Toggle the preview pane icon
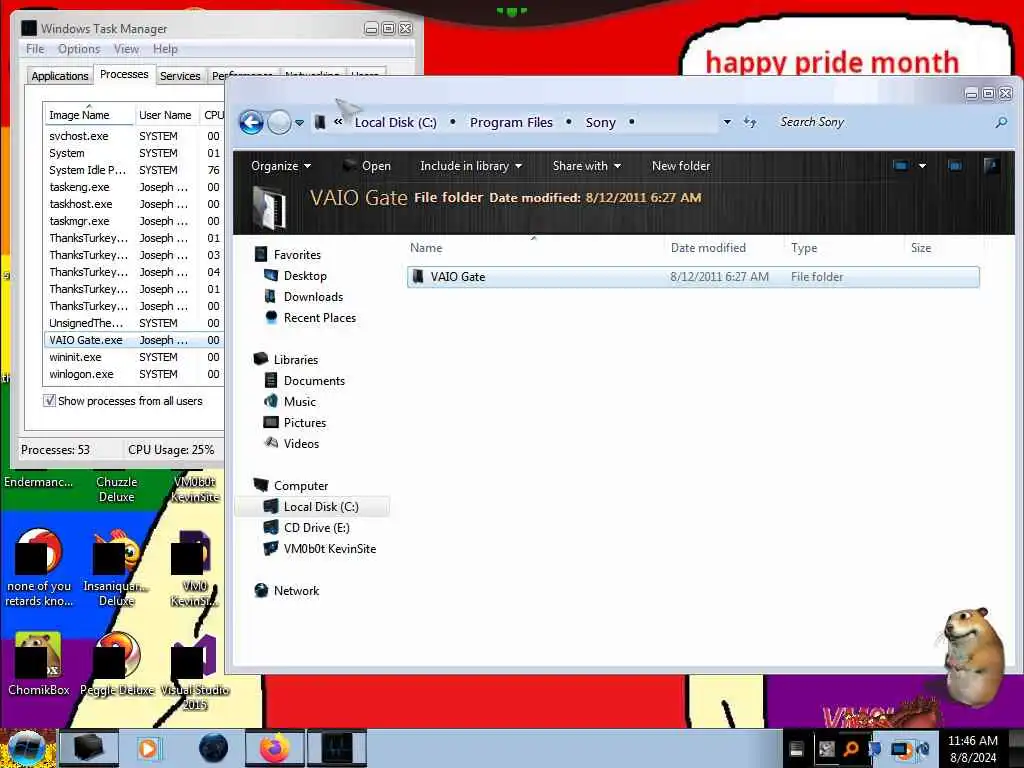 pos(955,166)
